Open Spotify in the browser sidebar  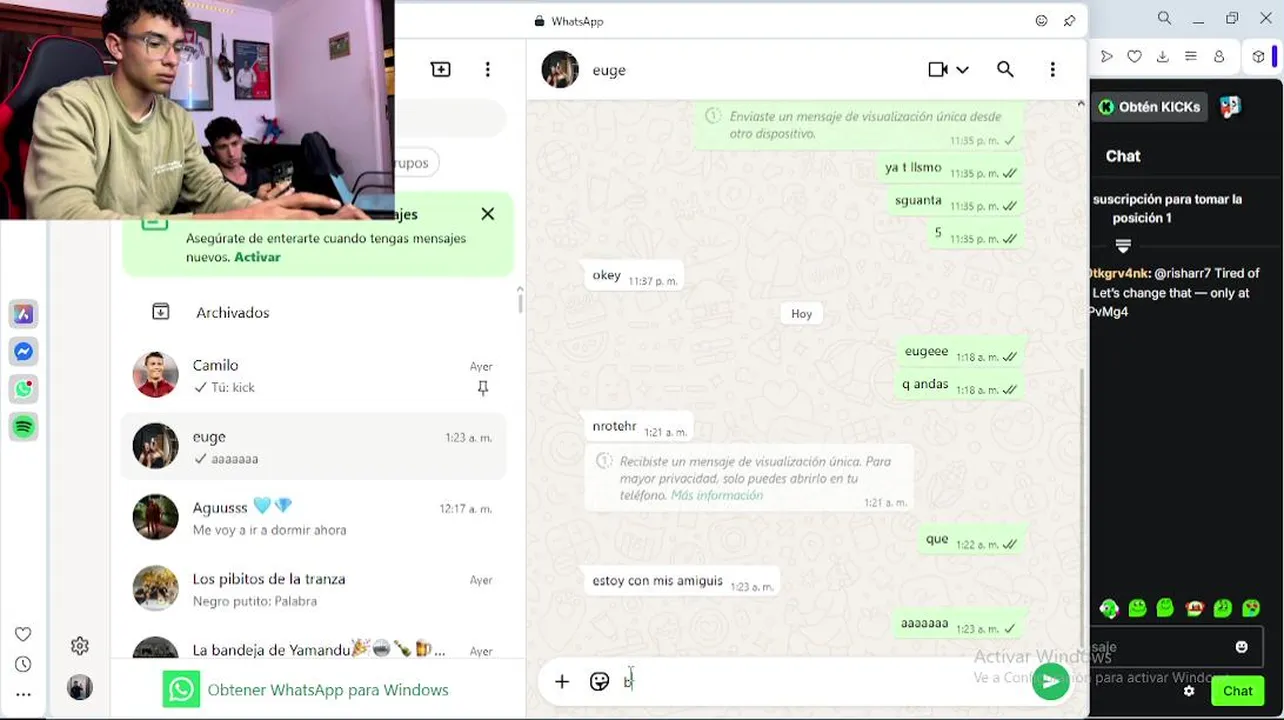(24, 427)
